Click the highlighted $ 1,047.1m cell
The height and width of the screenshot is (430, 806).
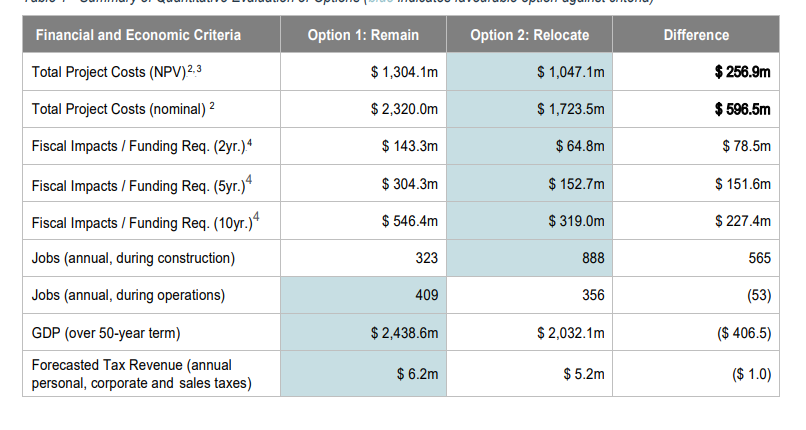click(570, 73)
